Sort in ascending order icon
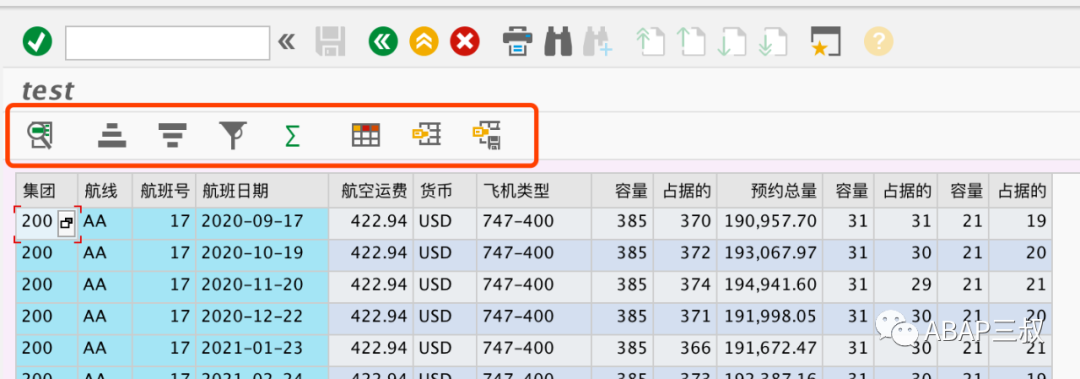Image resolution: width=1080 pixels, height=379 pixels. pos(112,136)
